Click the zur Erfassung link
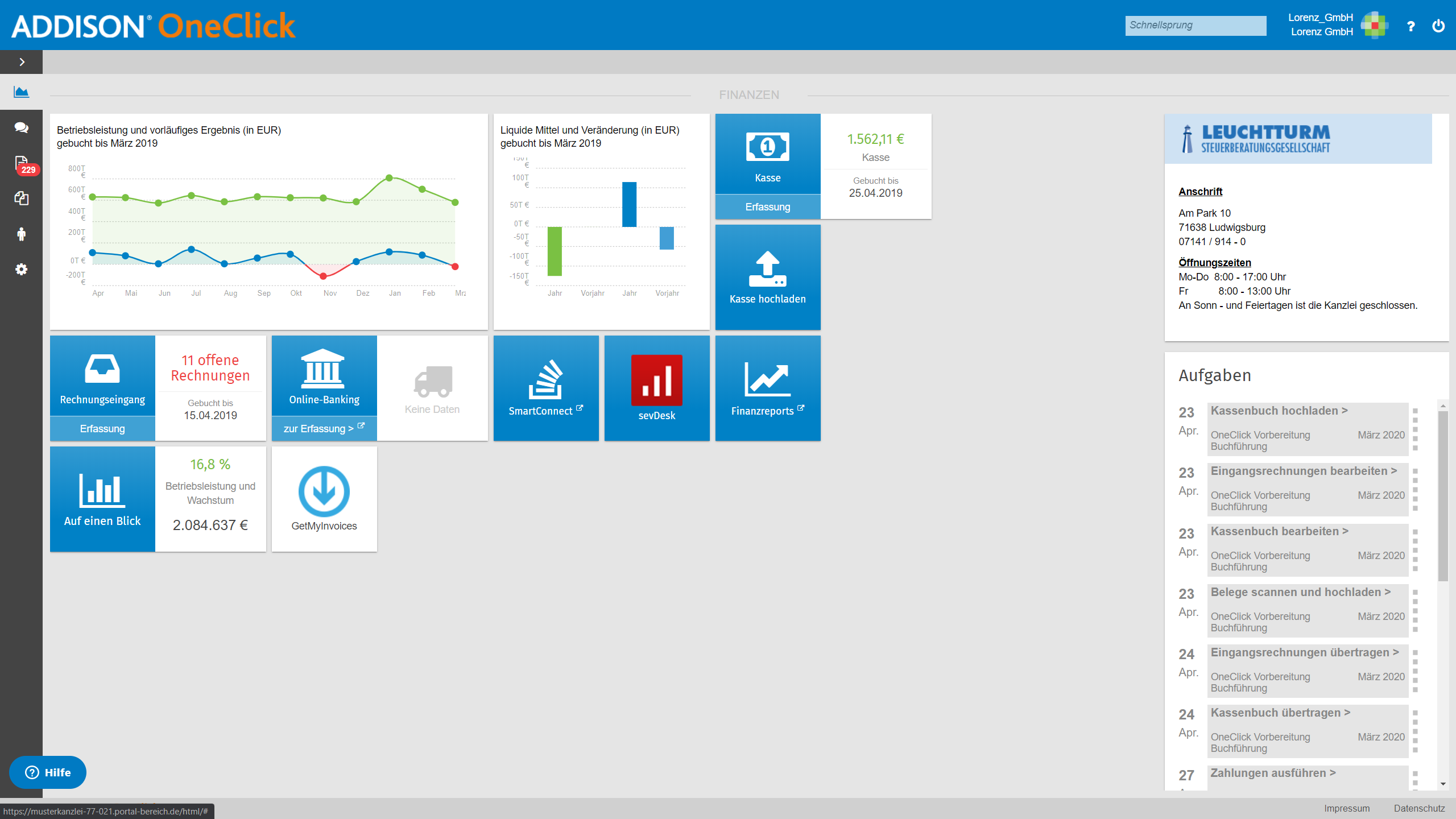This screenshot has height=819, width=1456. coord(324,429)
